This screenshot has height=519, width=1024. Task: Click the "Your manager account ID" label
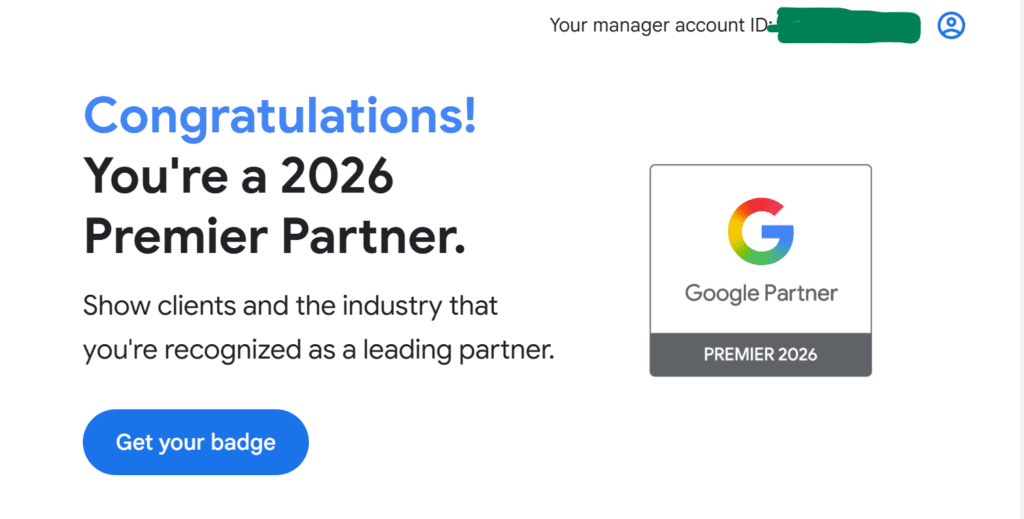click(656, 26)
